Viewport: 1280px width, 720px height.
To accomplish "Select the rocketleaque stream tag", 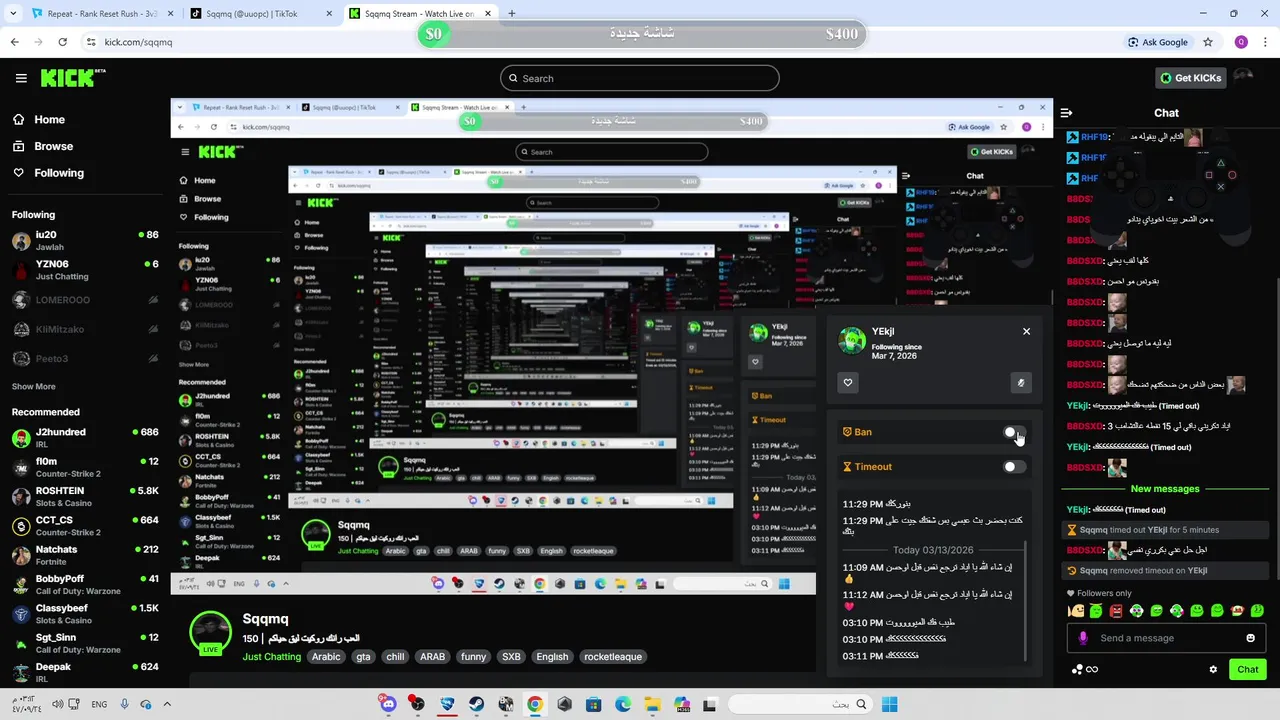I will [613, 657].
